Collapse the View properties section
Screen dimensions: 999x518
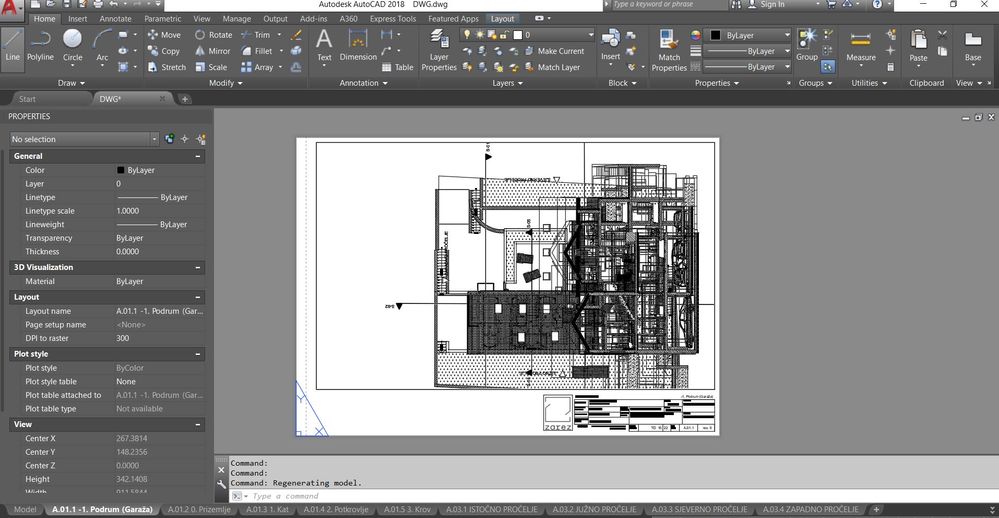(x=198, y=424)
